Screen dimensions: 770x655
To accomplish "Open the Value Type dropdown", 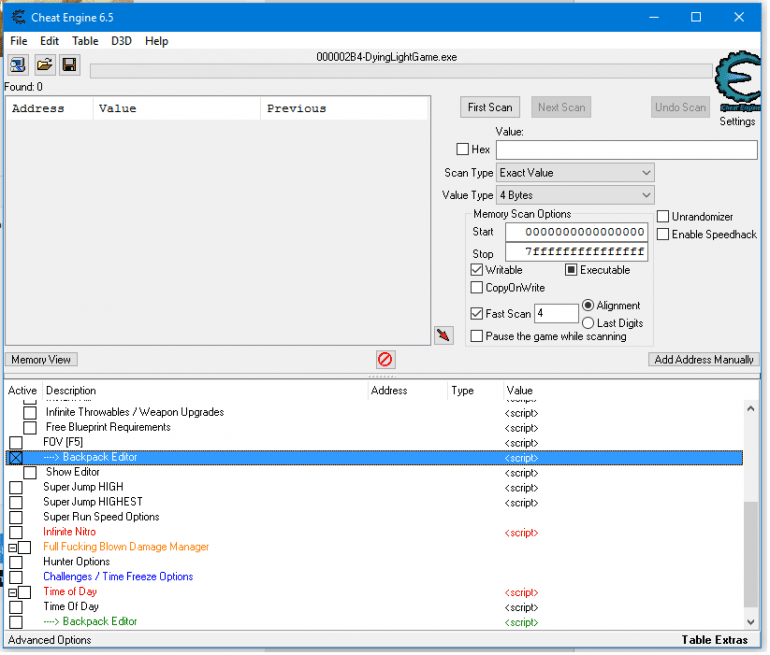I will [x=575, y=195].
